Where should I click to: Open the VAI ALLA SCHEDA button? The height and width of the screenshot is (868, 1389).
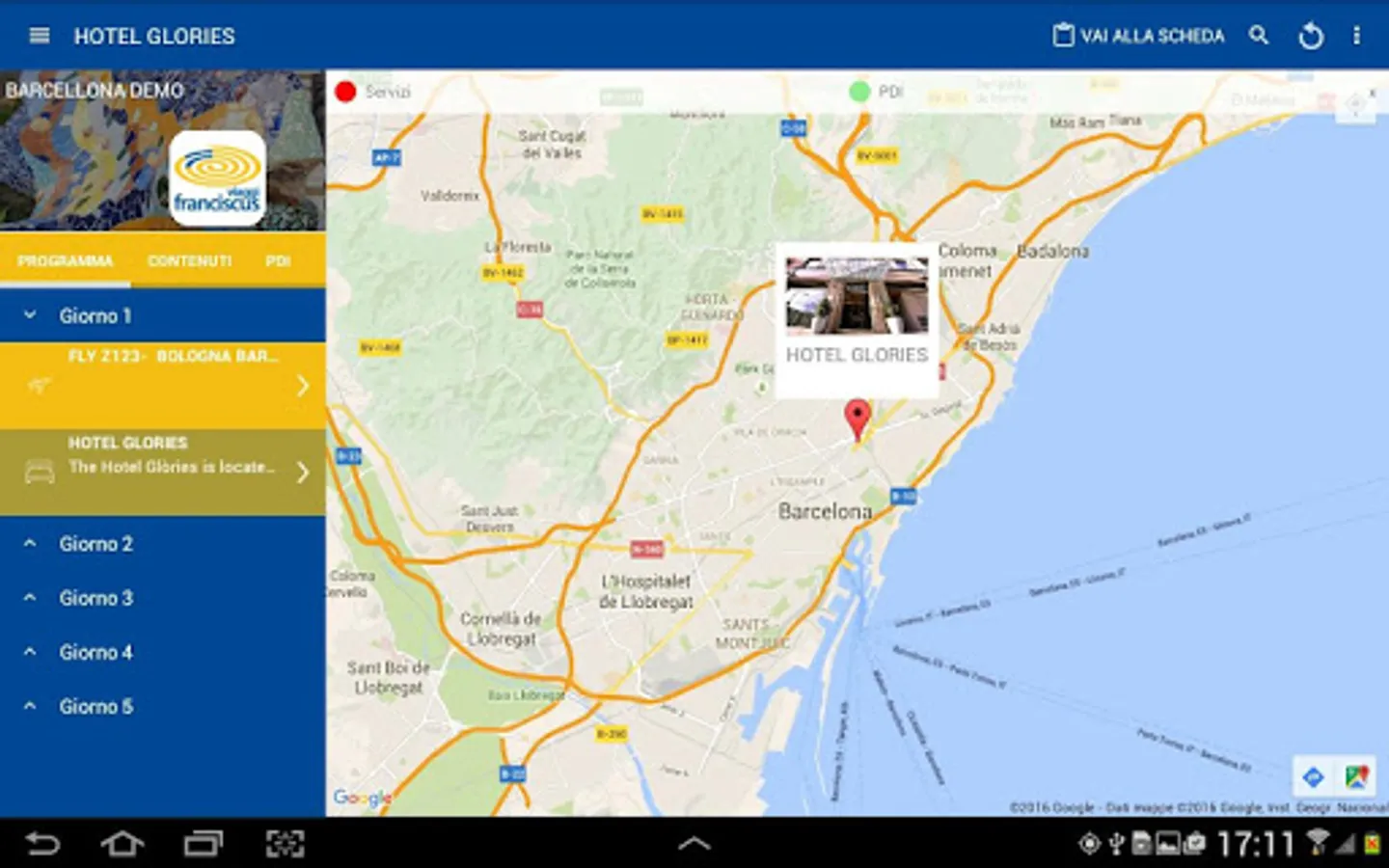point(1138,36)
